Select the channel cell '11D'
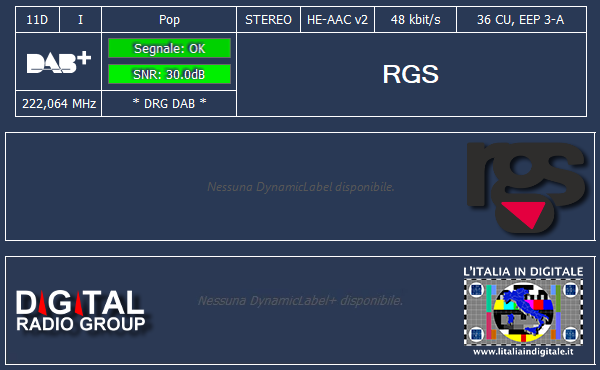The image size is (600, 370). (37, 20)
